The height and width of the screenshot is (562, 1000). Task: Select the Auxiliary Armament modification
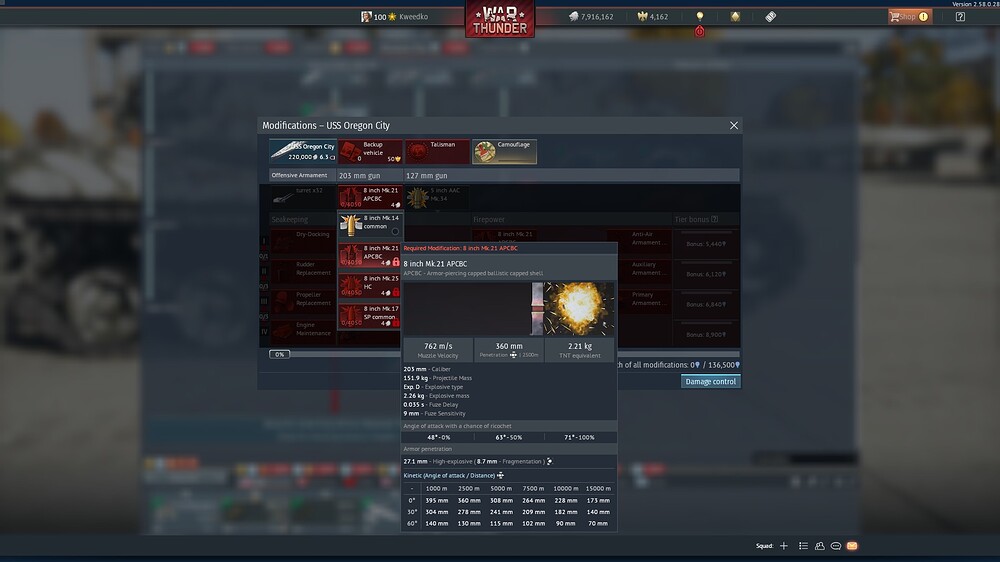639,272
